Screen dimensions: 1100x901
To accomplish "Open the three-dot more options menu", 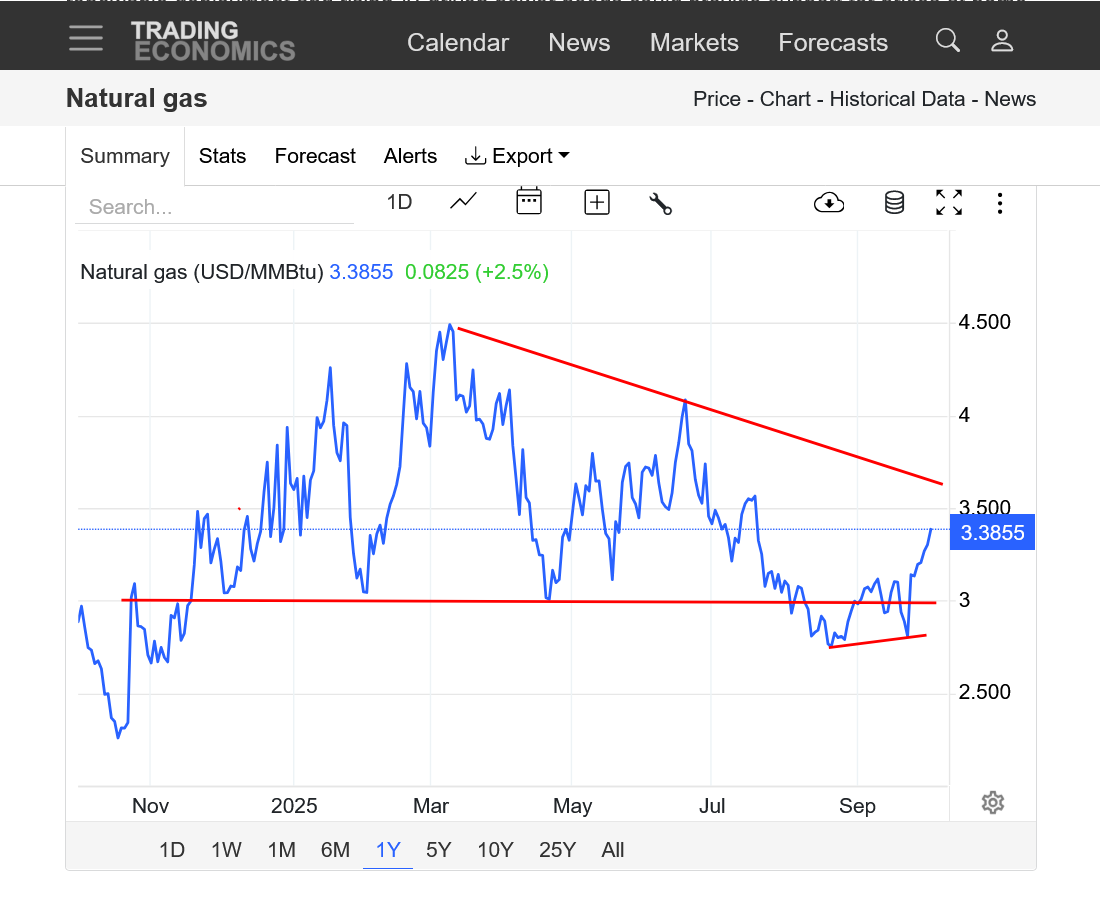I will coord(1000,204).
